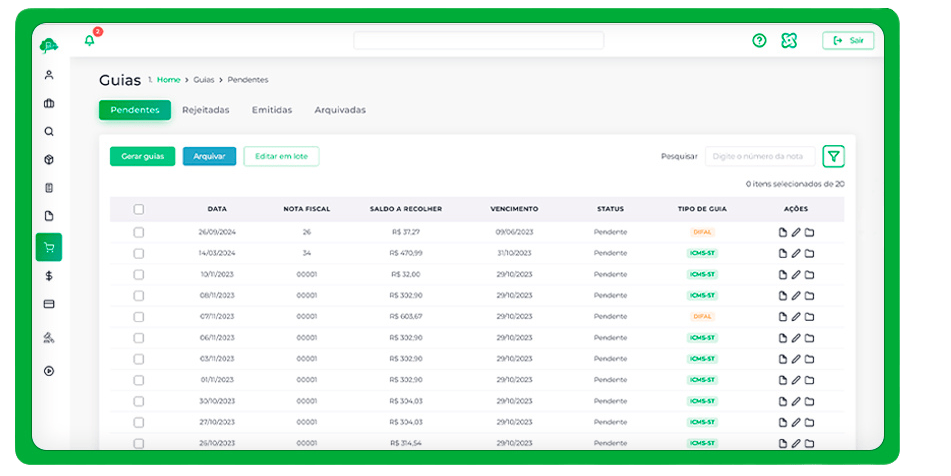Click the DIFAL tag in 26/09/2024 row
This screenshot has width=951, height=476.
coord(702,232)
